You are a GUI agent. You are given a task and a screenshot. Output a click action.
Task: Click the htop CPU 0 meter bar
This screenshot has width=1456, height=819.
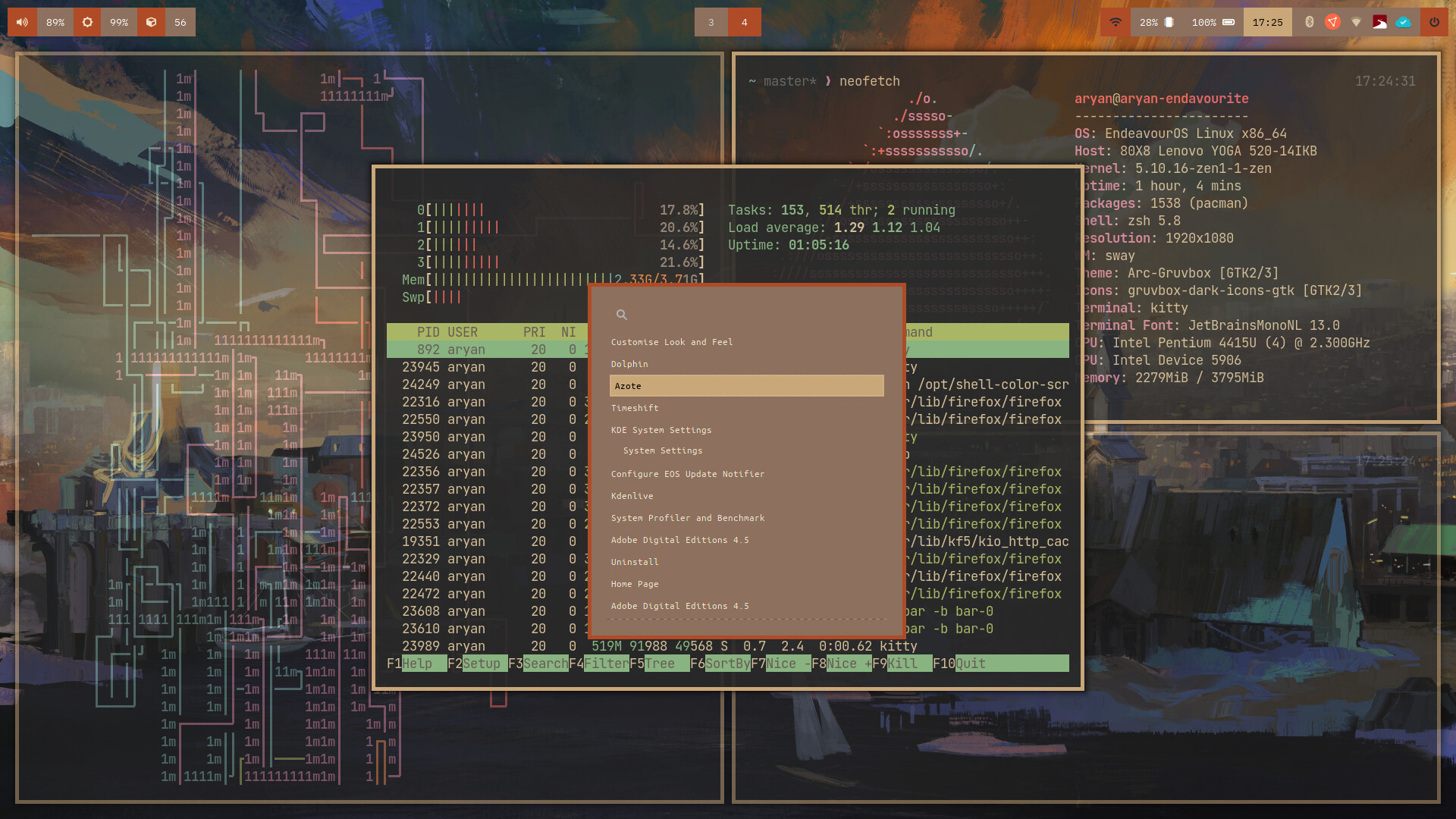561,210
